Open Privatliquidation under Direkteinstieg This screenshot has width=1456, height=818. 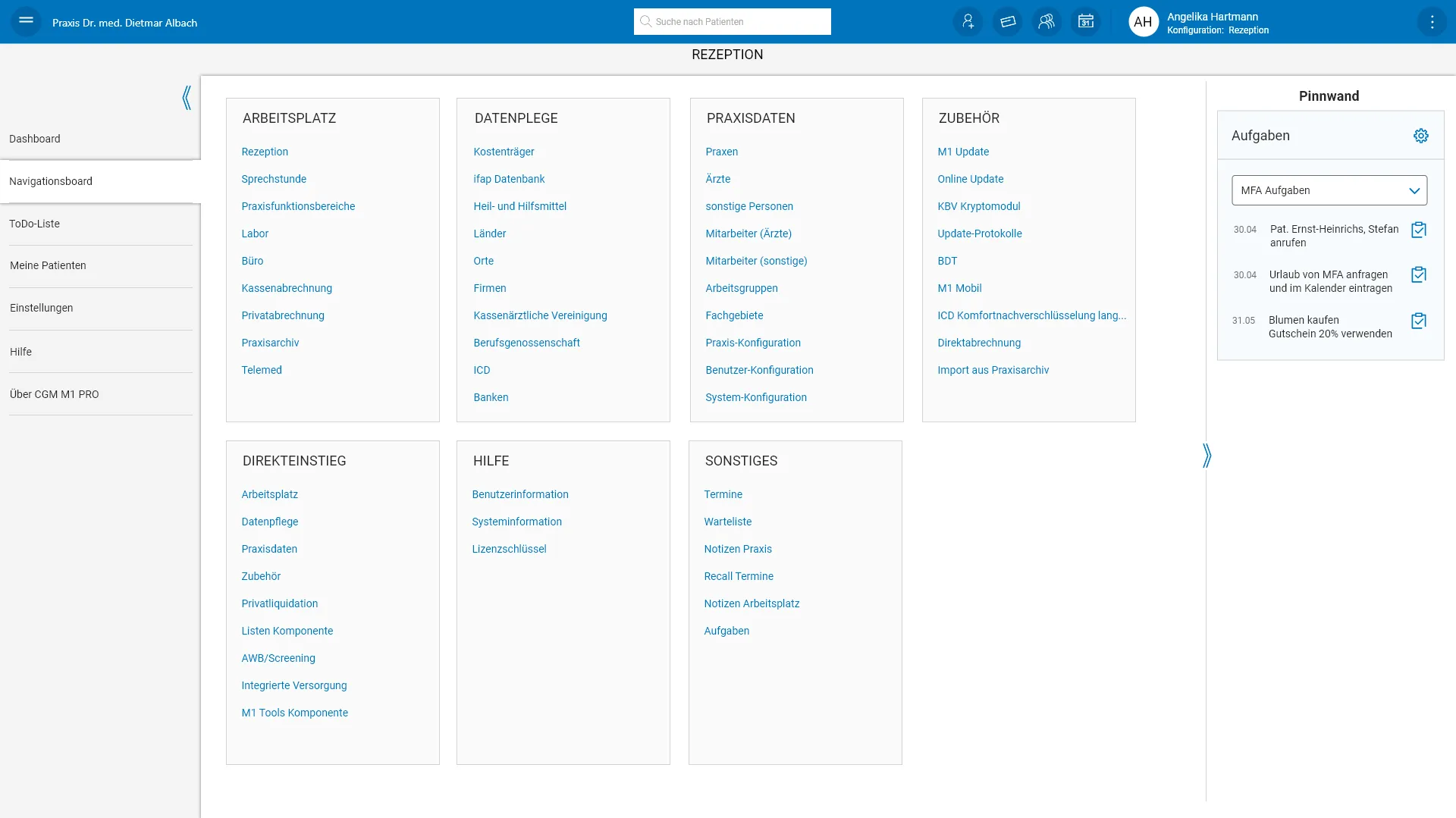pyautogui.click(x=280, y=603)
